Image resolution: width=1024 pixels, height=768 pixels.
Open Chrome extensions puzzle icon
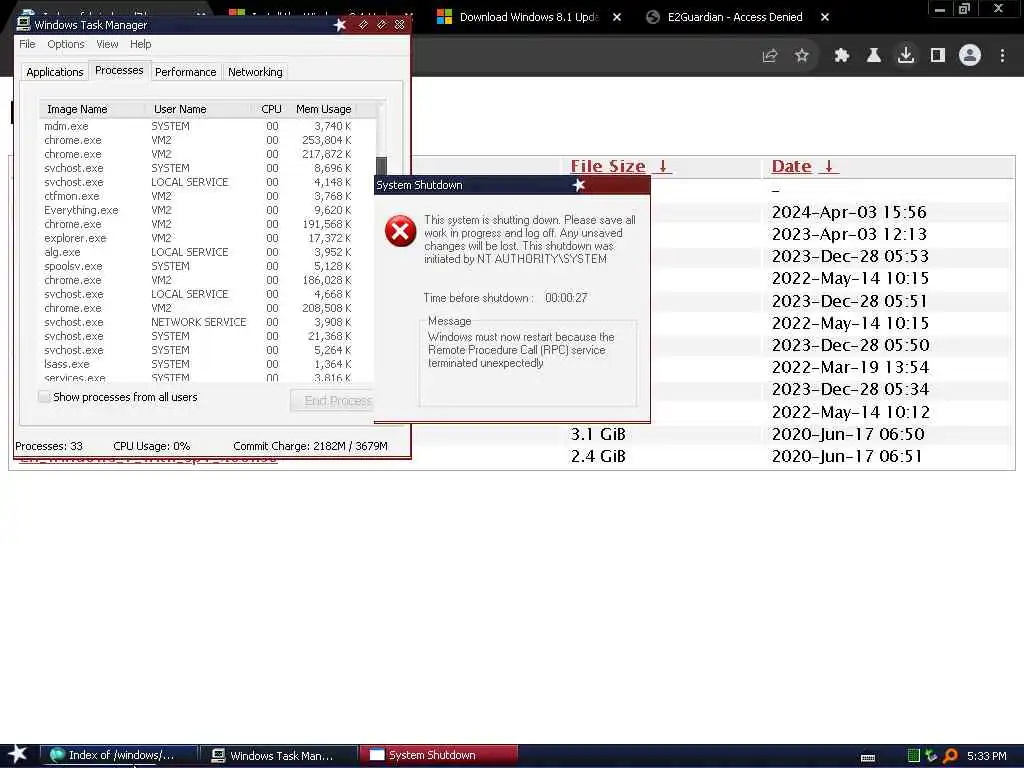(x=842, y=56)
